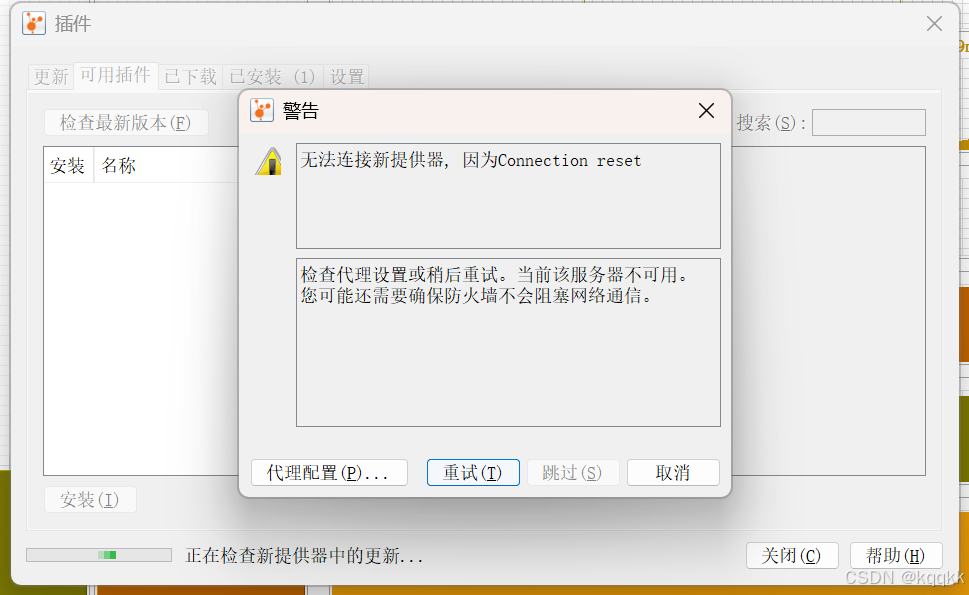Click the 关闭(C) close button
This screenshot has width=969, height=595.
[x=792, y=555]
